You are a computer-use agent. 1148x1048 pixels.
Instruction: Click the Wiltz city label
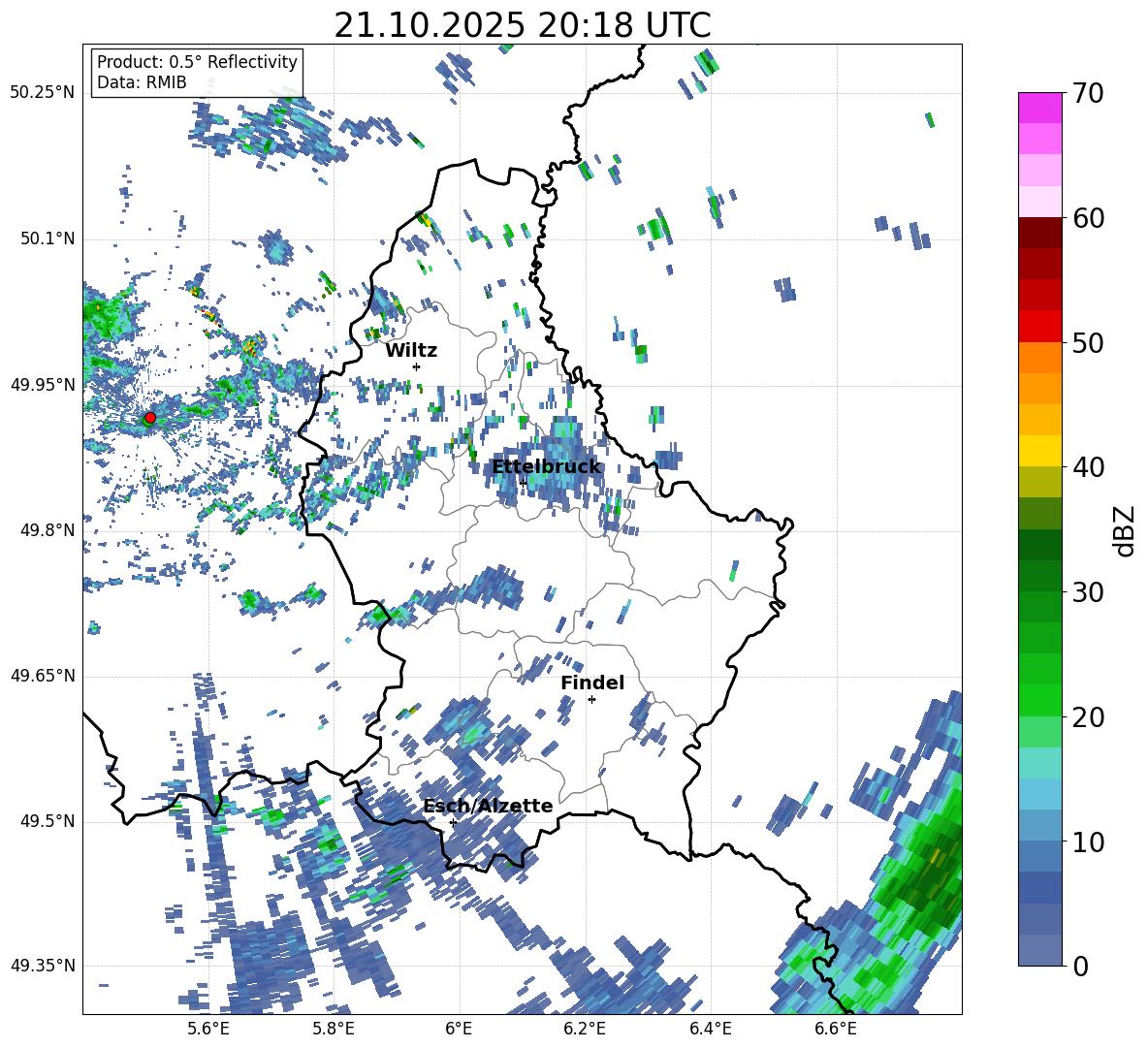(x=411, y=351)
